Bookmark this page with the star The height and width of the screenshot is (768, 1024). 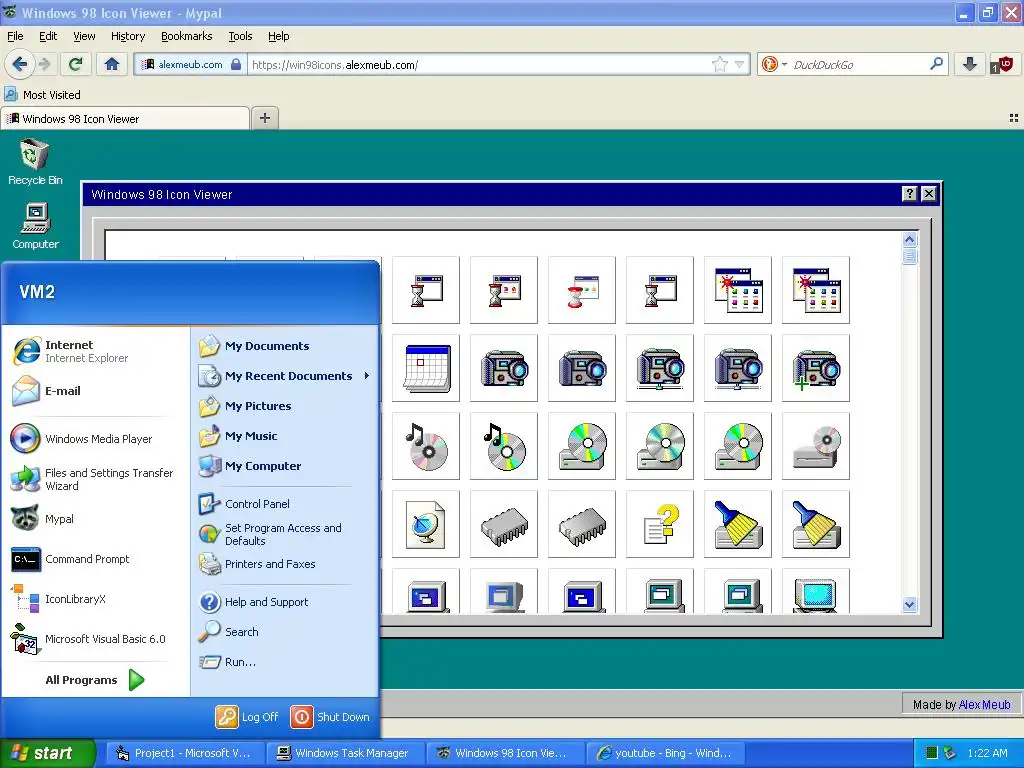[x=719, y=64]
